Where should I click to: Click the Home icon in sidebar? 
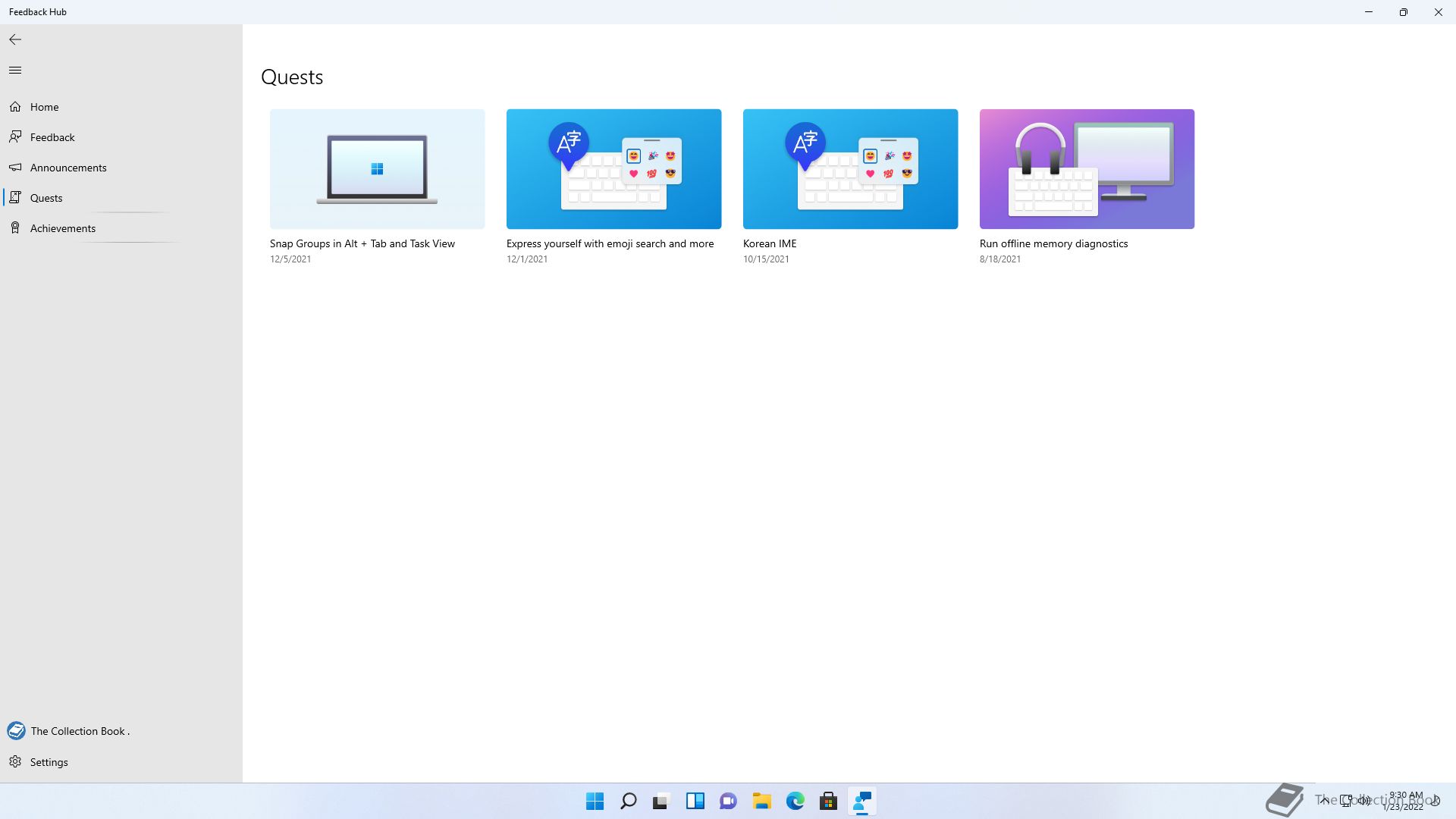(15, 107)
